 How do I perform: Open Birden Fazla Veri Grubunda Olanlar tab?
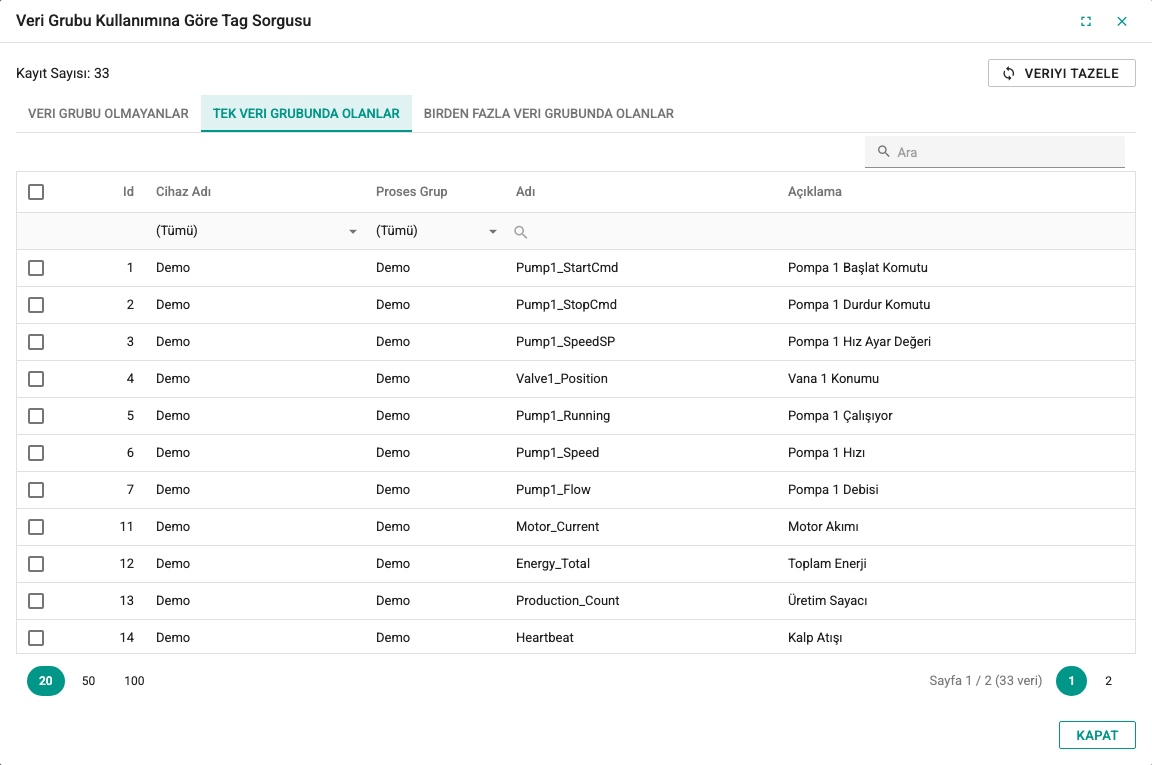(549, 114)
